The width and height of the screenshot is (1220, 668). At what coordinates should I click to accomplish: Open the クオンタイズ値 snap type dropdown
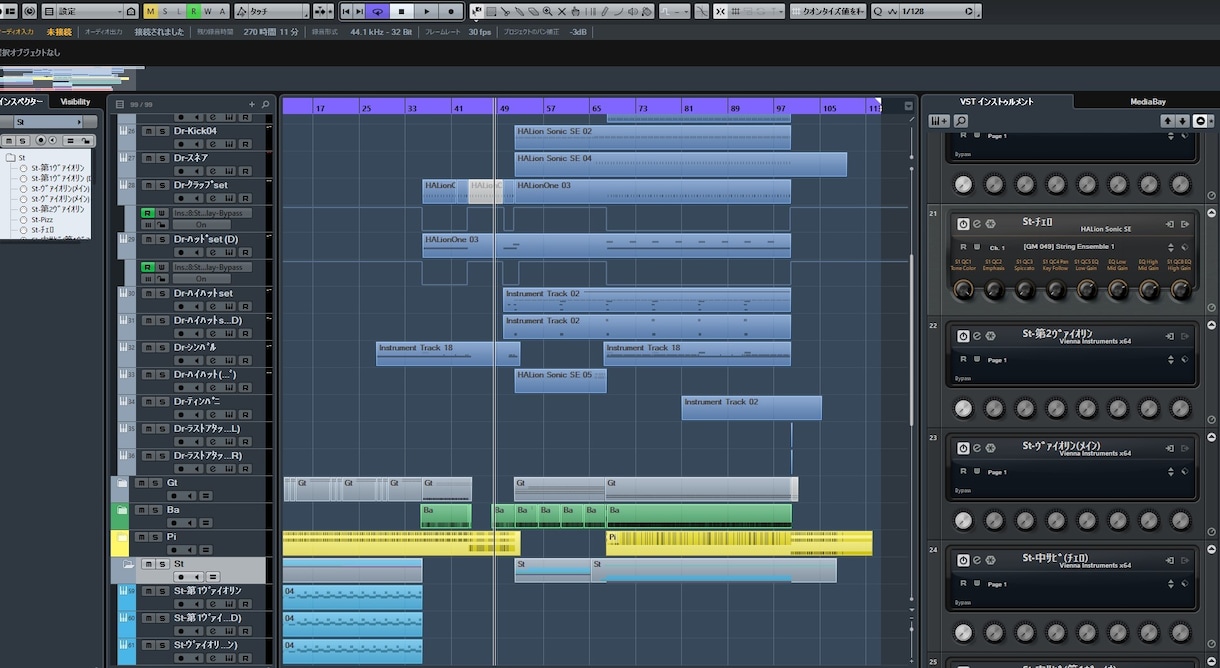(828, 11)
